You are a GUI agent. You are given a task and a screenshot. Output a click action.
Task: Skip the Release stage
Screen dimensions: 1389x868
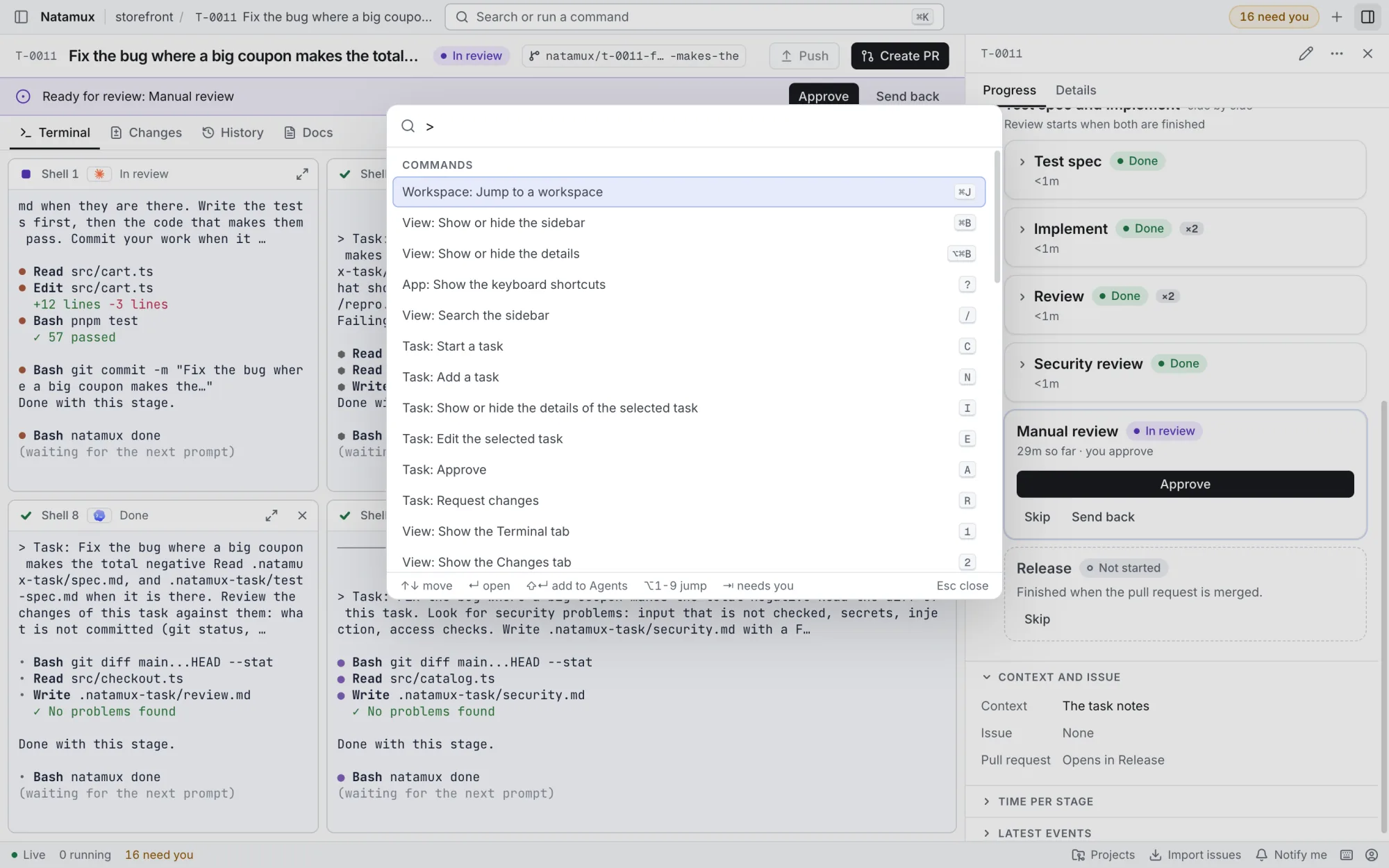pyautogui.click(x=1037, y=619)
